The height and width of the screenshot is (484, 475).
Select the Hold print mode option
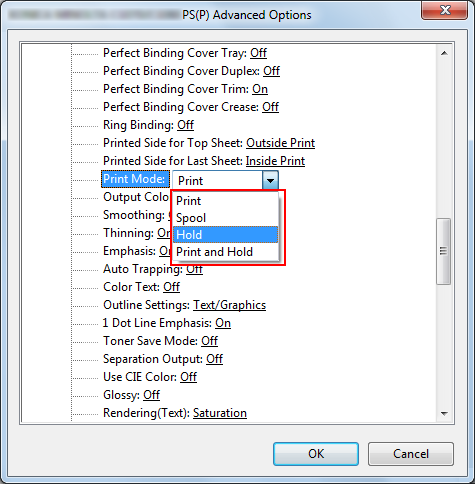(x=225, y=235)
